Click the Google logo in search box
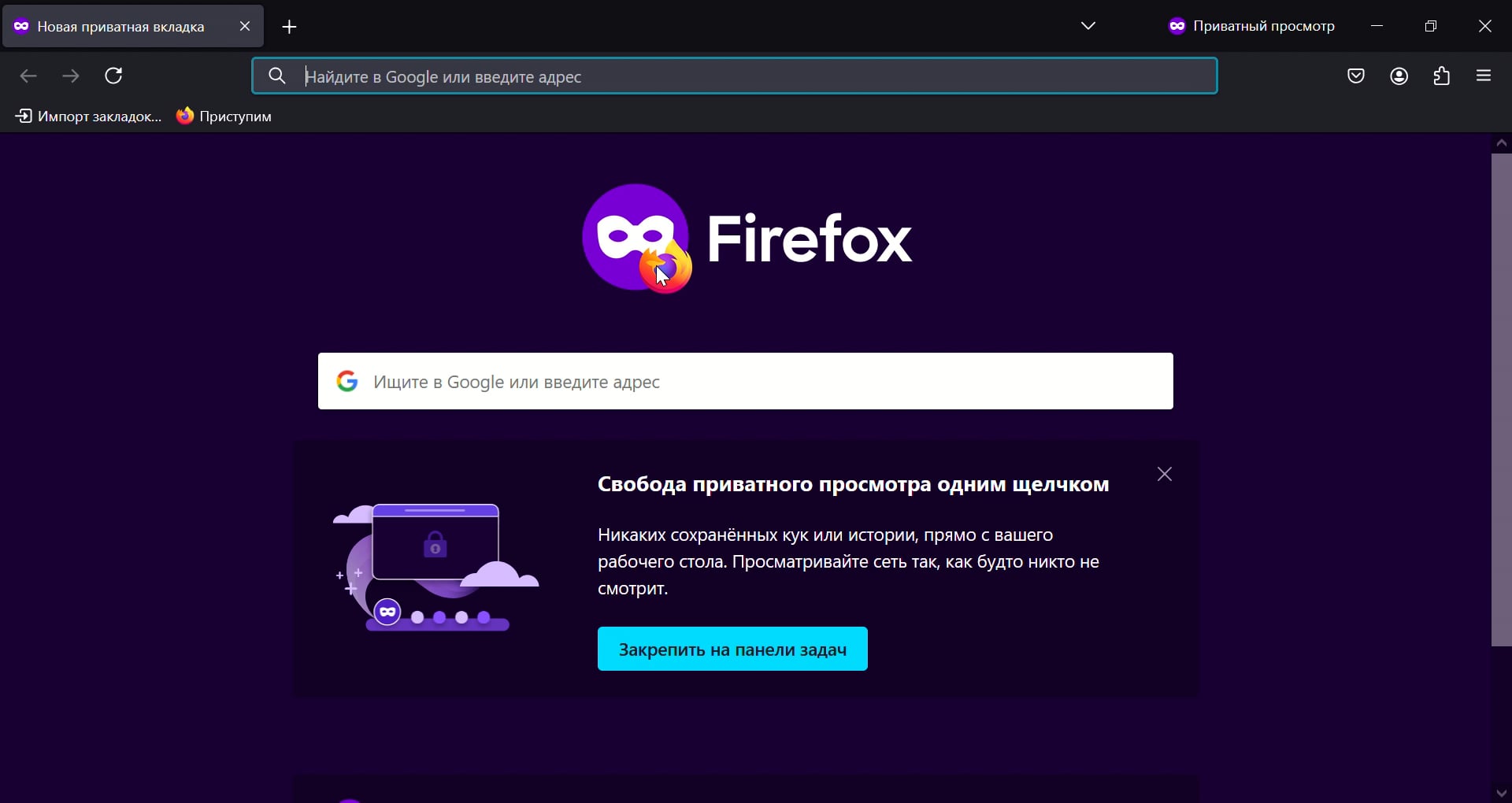The width and height of the screenshot is (1512, 803). click(347, 381)
